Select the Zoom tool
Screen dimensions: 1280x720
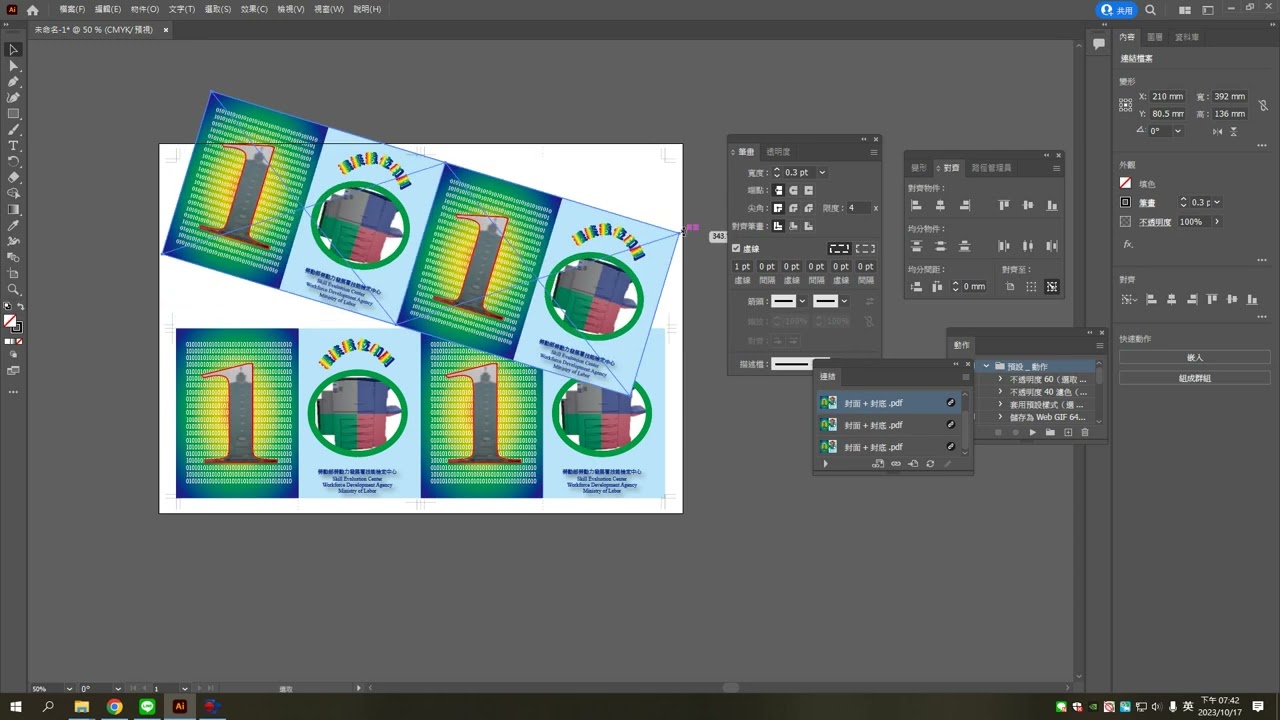tap(14, 289)
